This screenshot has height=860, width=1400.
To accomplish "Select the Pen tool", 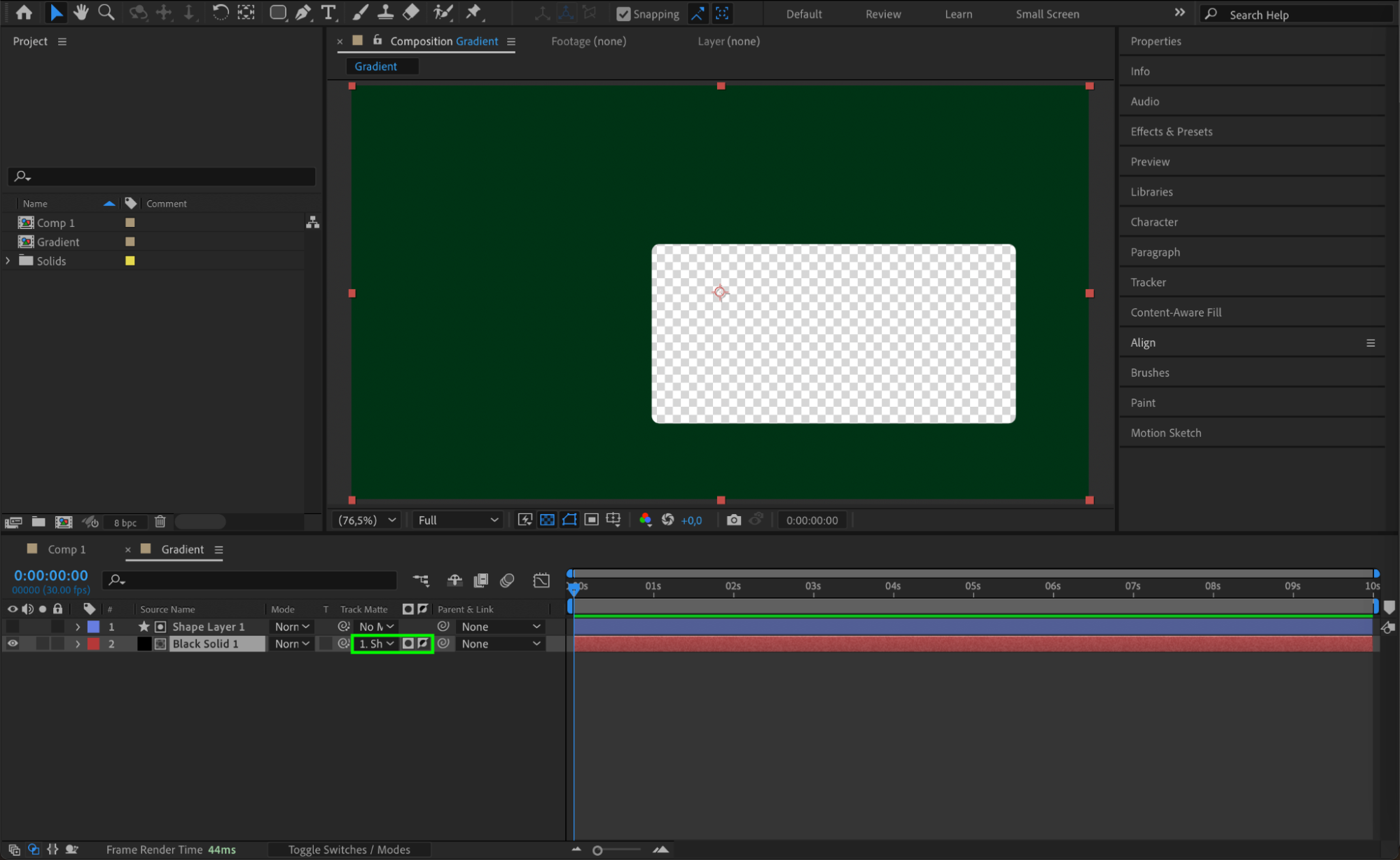I will [303, 13].
